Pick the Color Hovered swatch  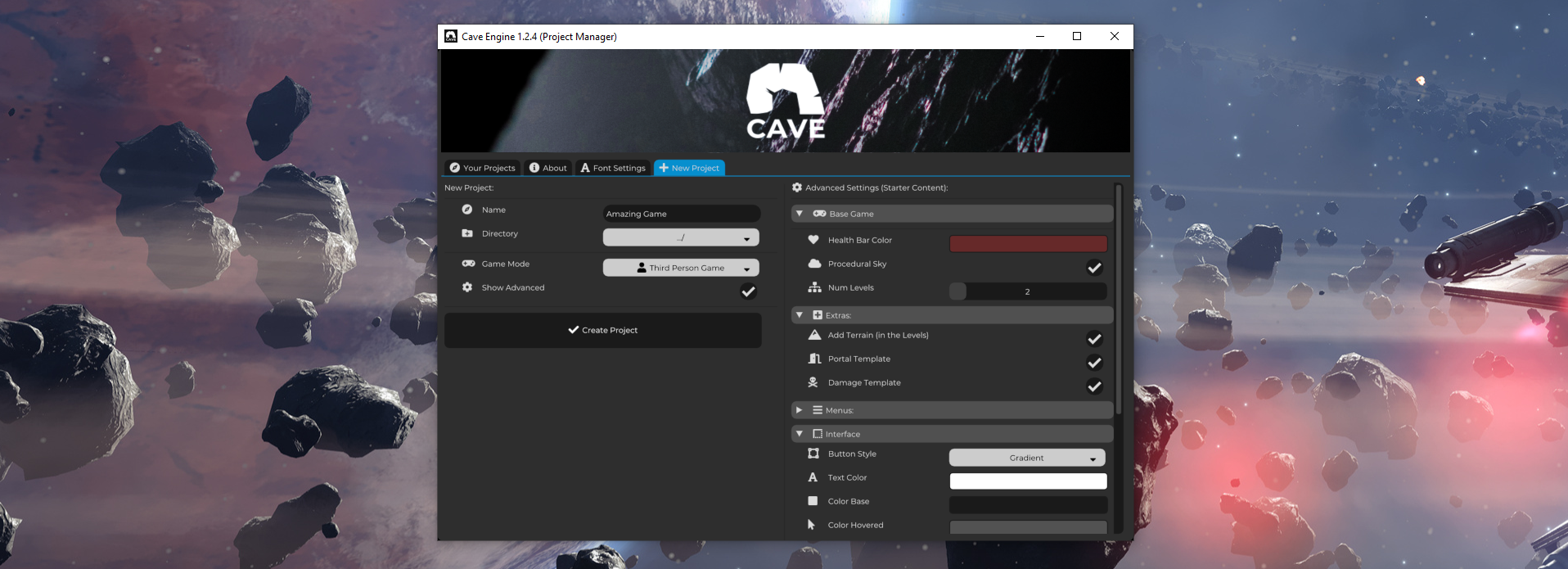point(1028,527)
